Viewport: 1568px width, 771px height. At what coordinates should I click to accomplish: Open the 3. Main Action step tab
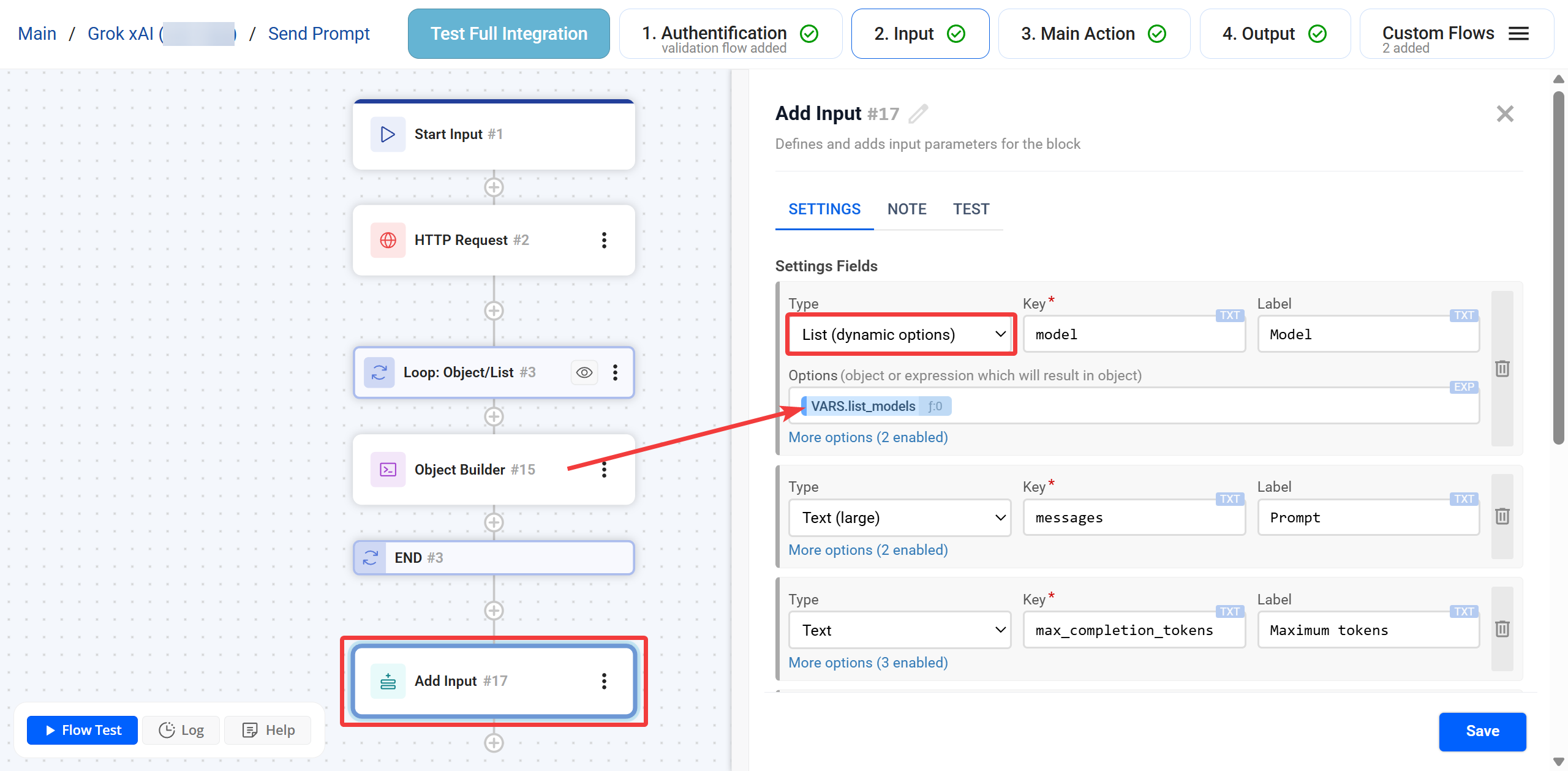click(x=1093, y=34)
